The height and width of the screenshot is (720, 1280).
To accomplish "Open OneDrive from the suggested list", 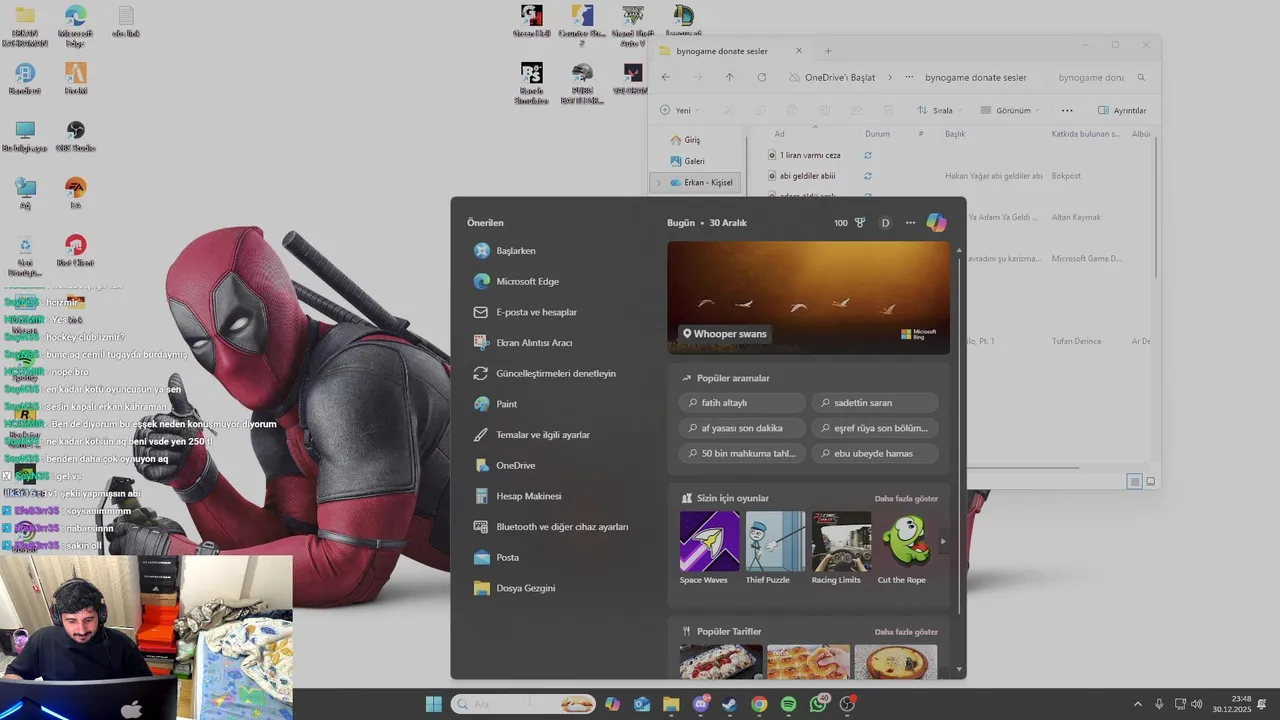I will (505, 466).
